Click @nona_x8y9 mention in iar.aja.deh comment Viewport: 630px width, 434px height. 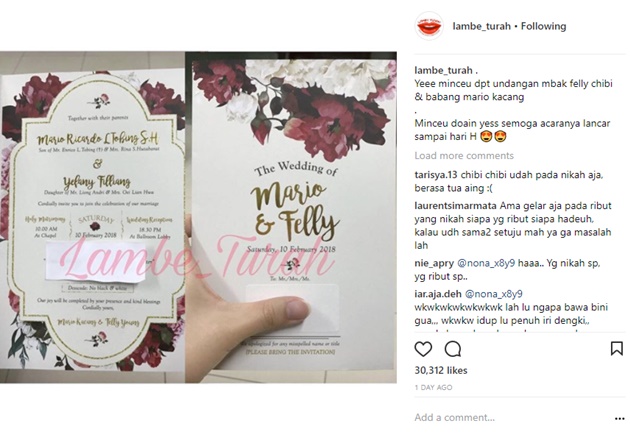[494, 294]
